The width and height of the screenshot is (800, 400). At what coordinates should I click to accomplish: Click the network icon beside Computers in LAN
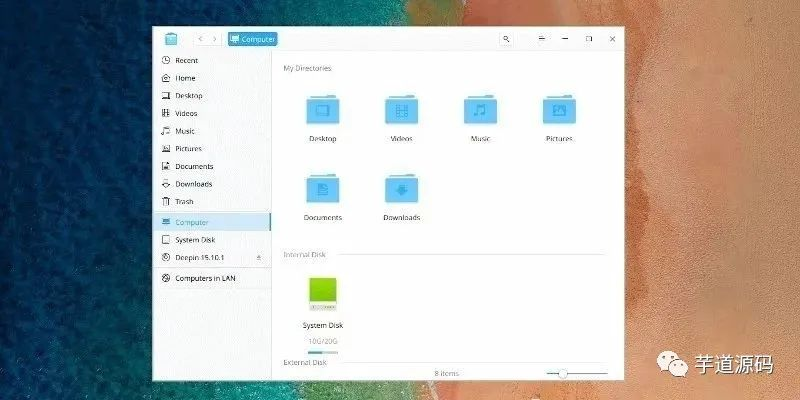165,278
